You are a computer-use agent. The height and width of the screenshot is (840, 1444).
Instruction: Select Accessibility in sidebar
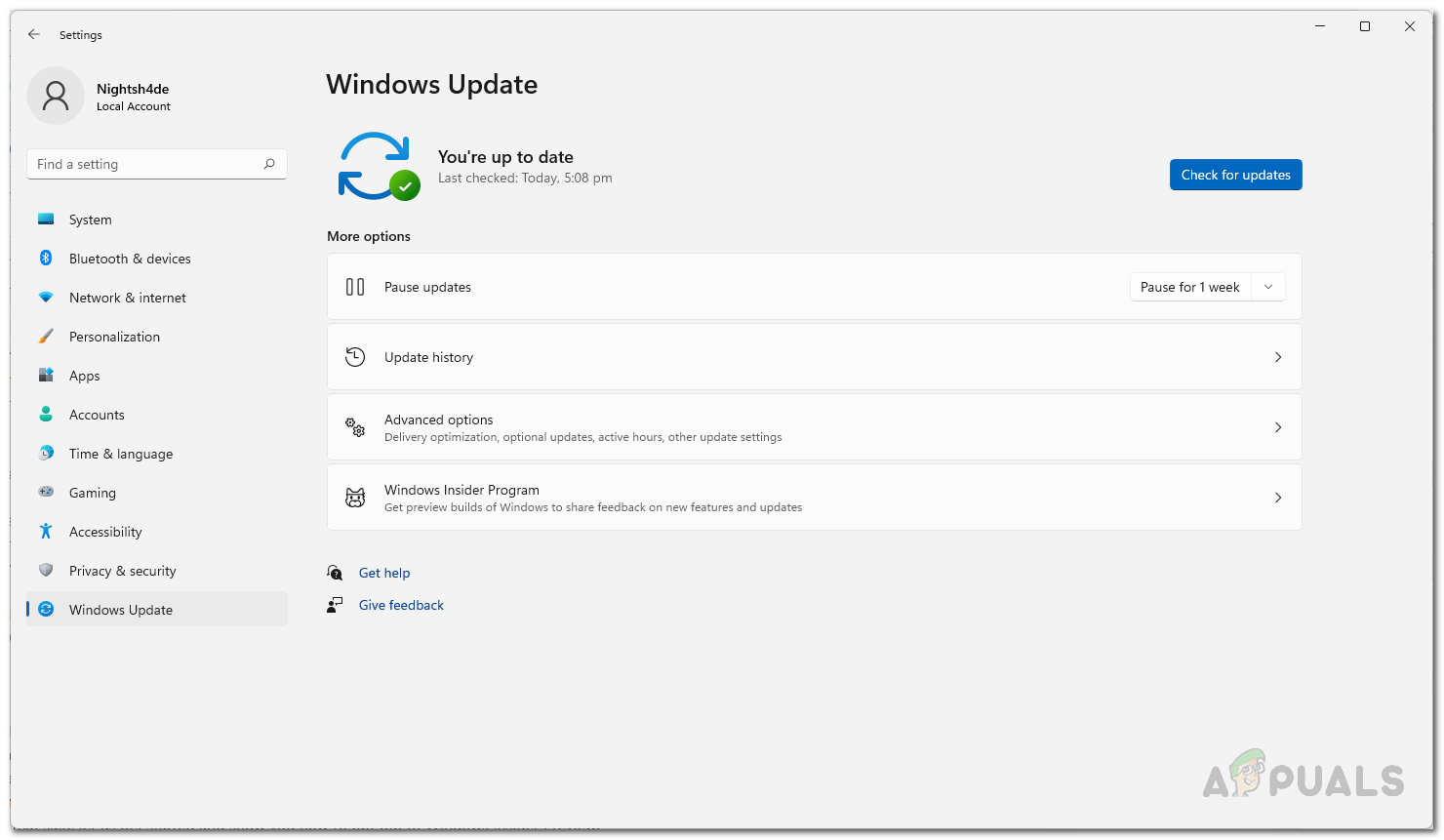(157, 532)
